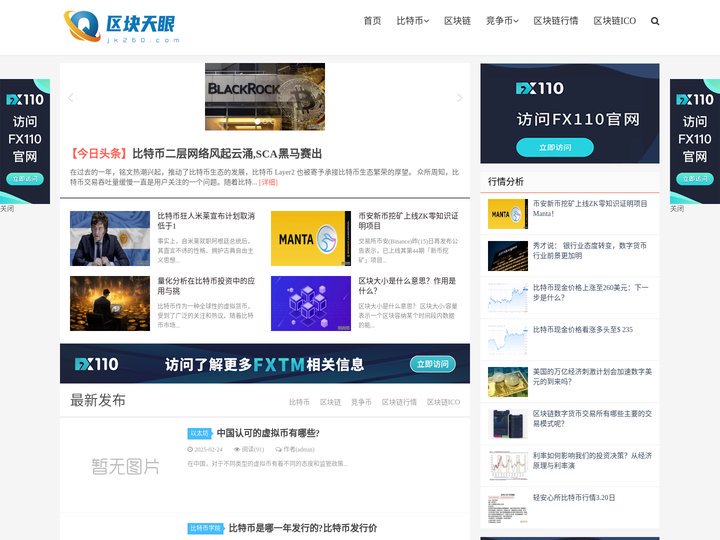Screen dimensions: 720x540
Task: Open sidebar phone screens thumbnail
Action: point(508,424)
